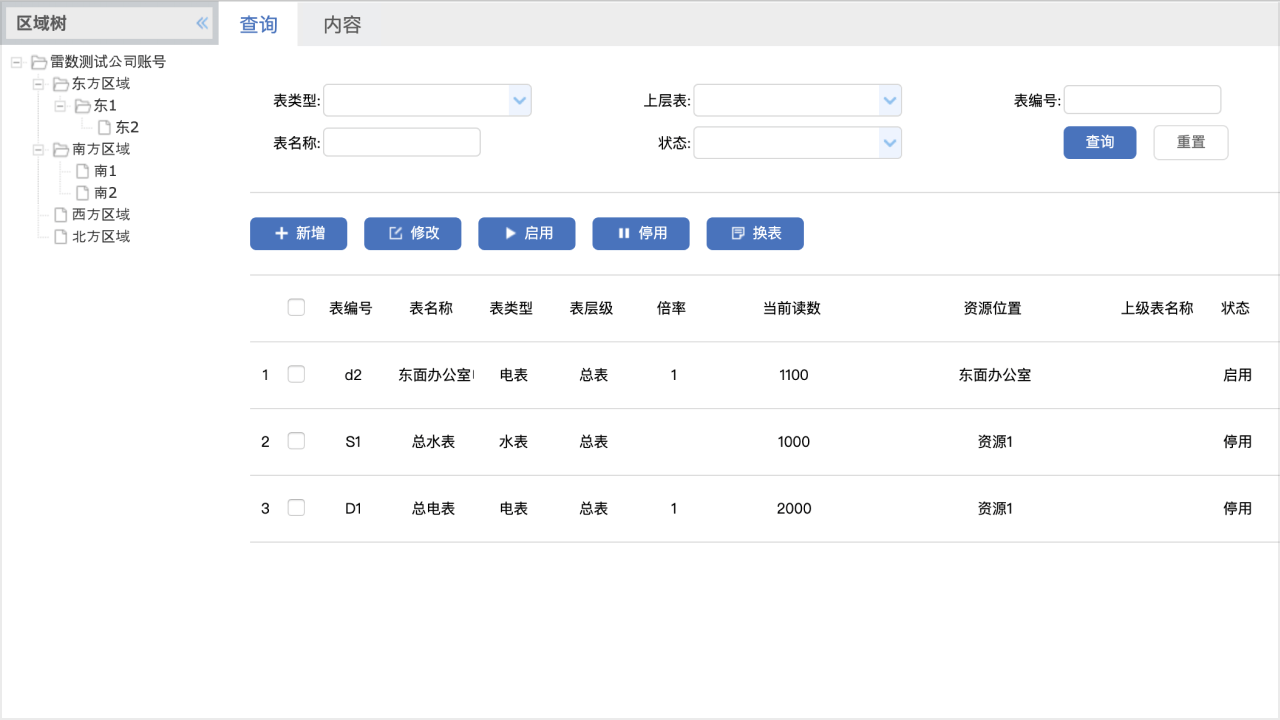Click file icon next to 南1
The height and width of the screenshot is (720, 1280).
pyautogui.click(x=83, y=171)
